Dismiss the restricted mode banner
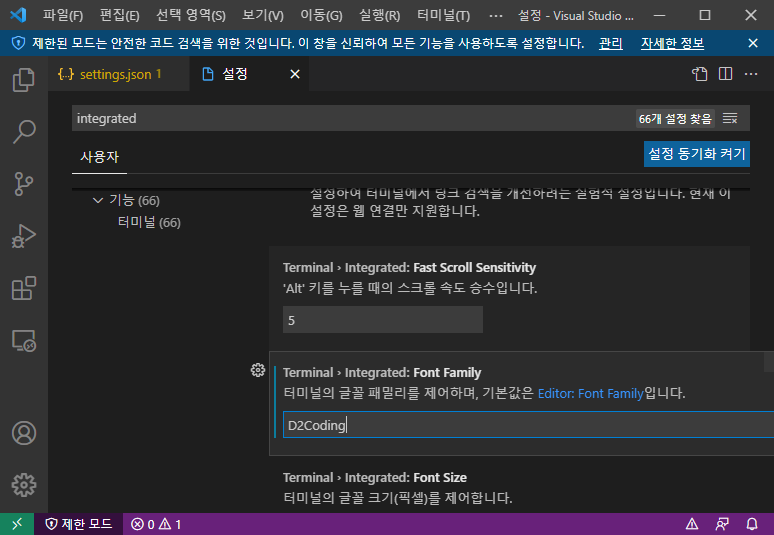 point(753,43)
